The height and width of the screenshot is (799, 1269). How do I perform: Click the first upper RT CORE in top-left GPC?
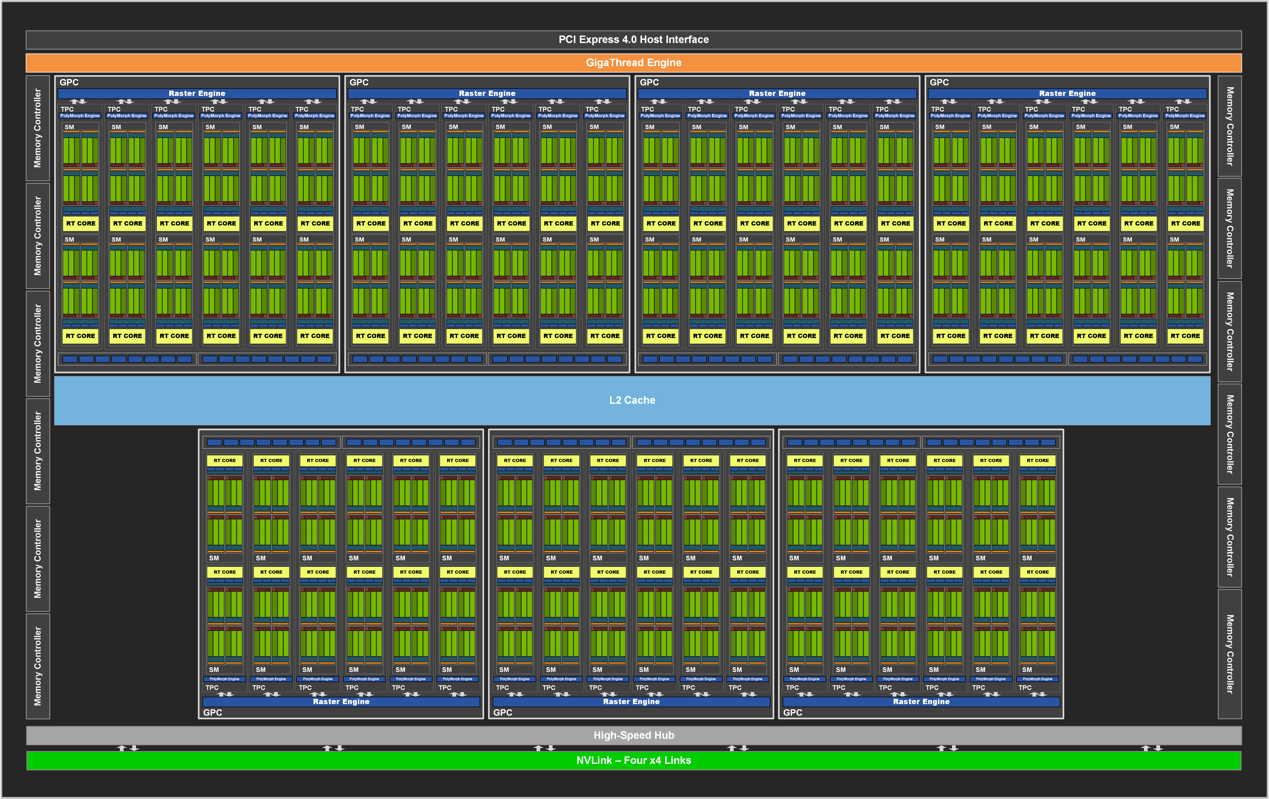(80, 224)
